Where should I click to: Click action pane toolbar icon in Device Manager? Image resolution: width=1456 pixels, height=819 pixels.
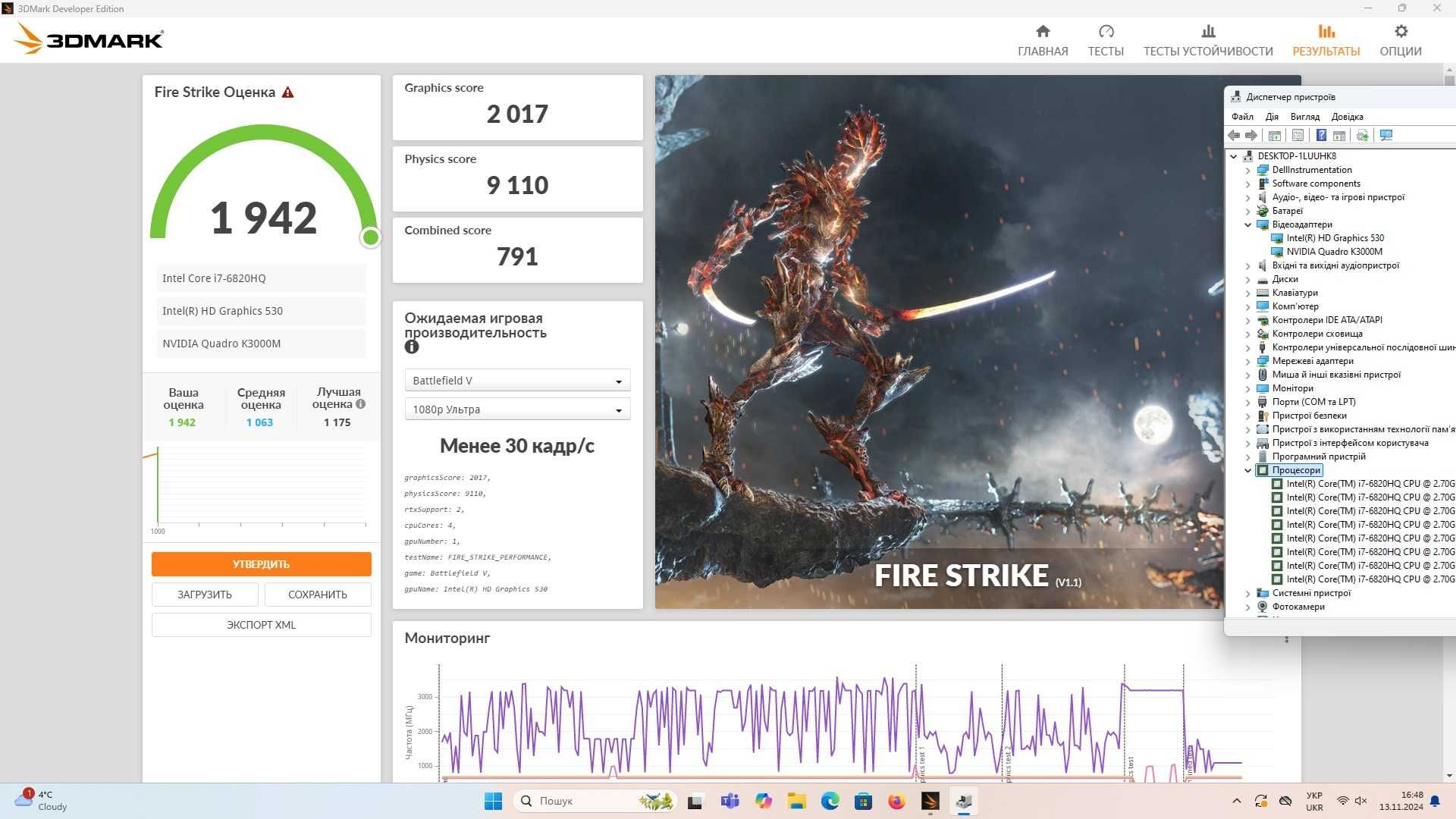[x=1339, y=135]
